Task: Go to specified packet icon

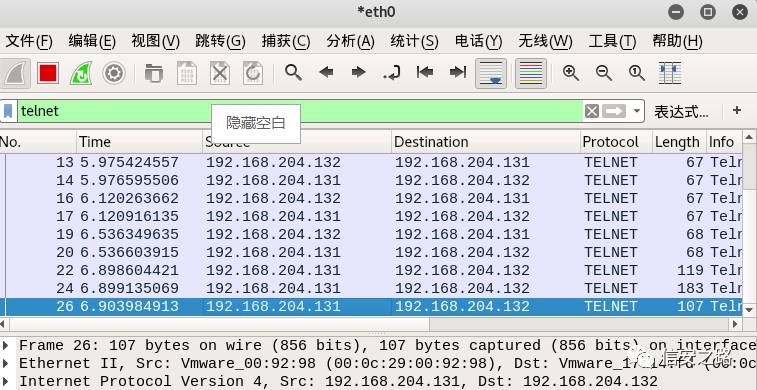Action: coord(392,73)
